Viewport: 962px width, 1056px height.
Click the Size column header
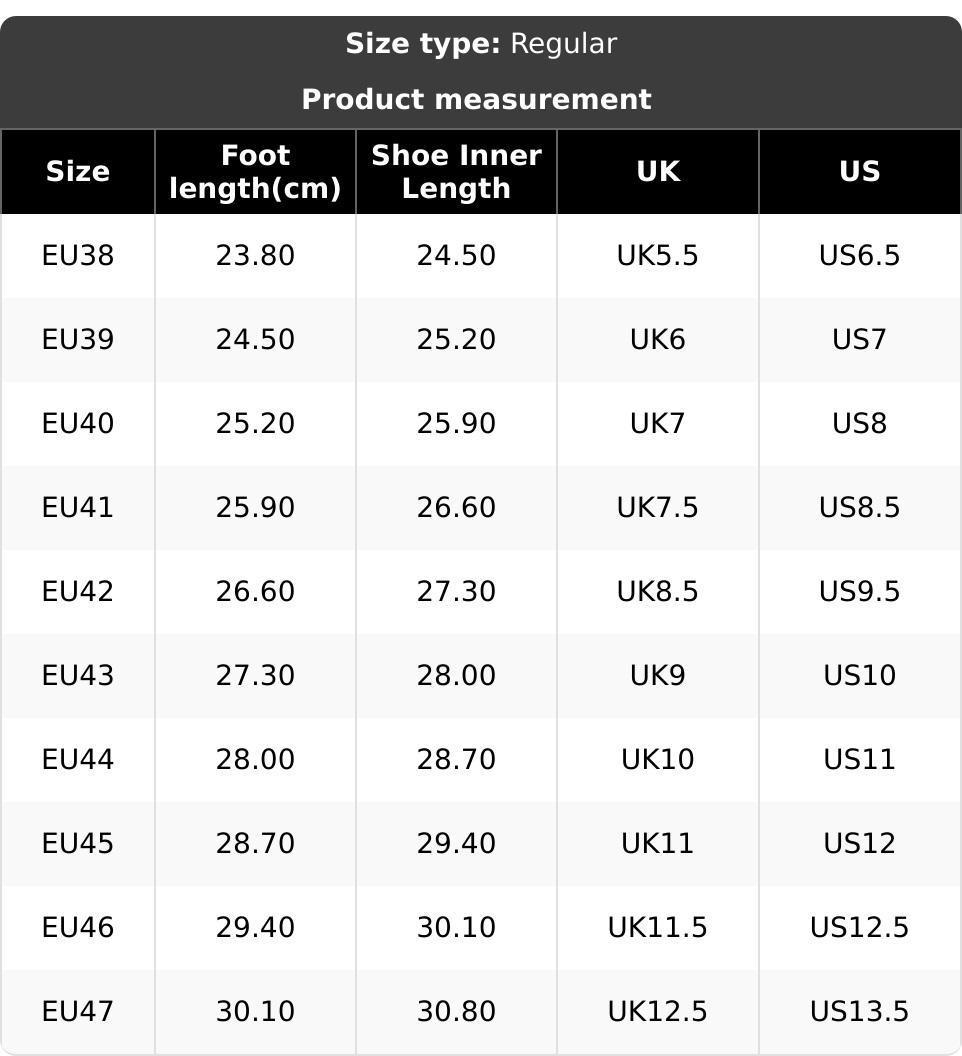click(x=78, y=172)
